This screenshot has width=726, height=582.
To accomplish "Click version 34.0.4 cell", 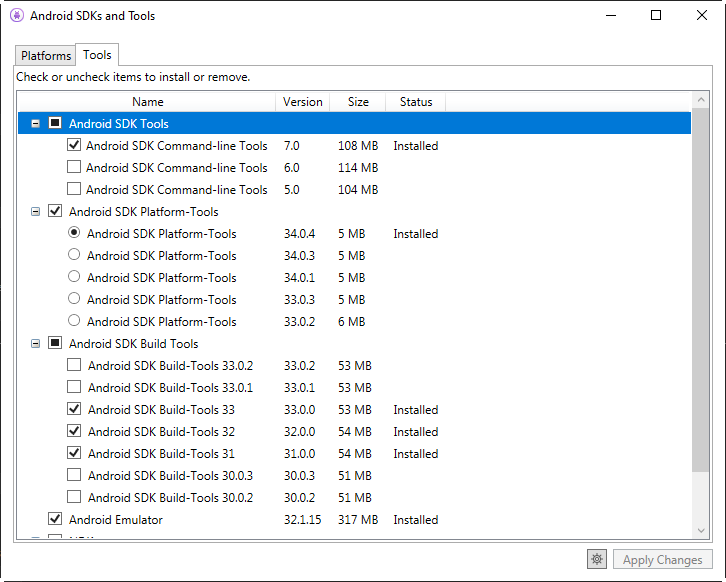I will (x=299, y=234).
